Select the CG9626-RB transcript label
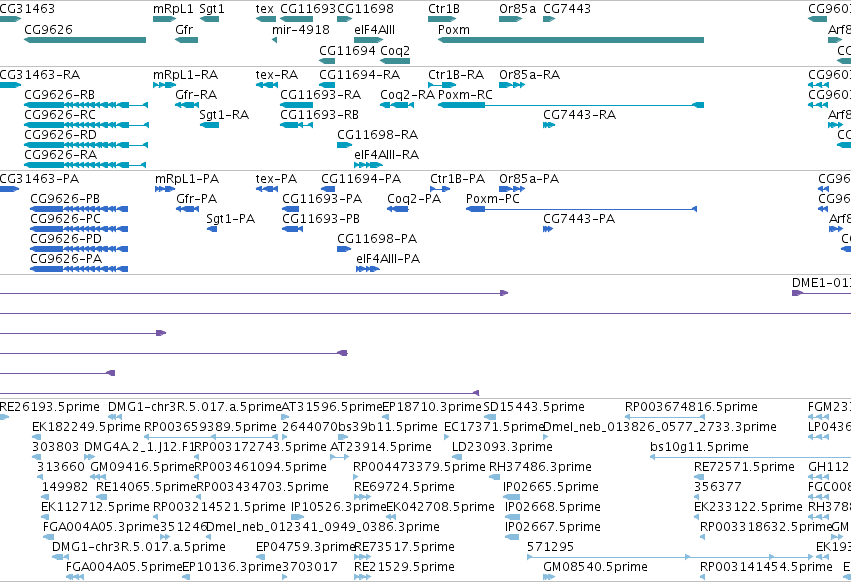This screenshot has height=582, width=851. [60, 94]
